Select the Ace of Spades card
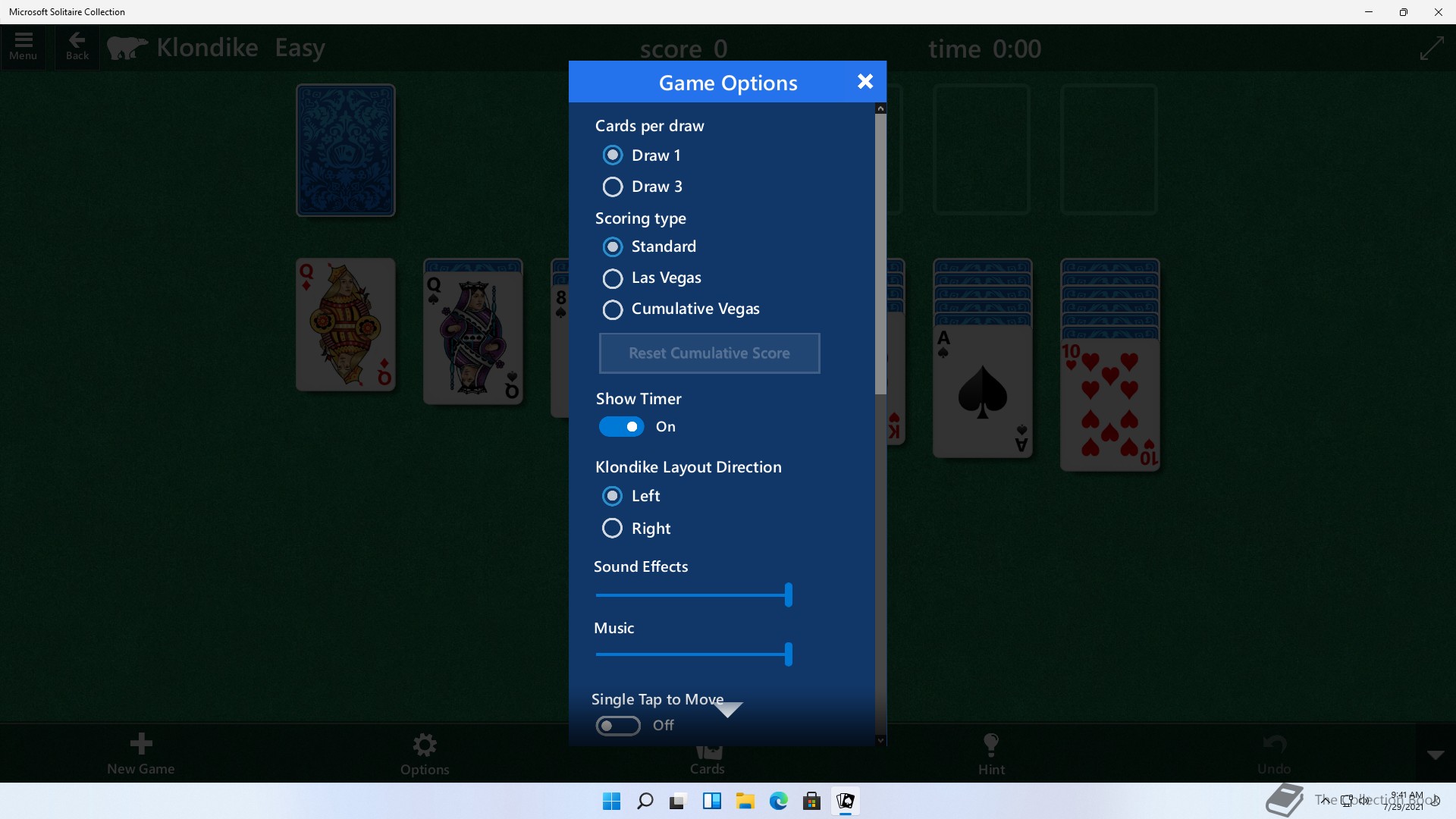The image size is (1456, 819). pos(983,391)
